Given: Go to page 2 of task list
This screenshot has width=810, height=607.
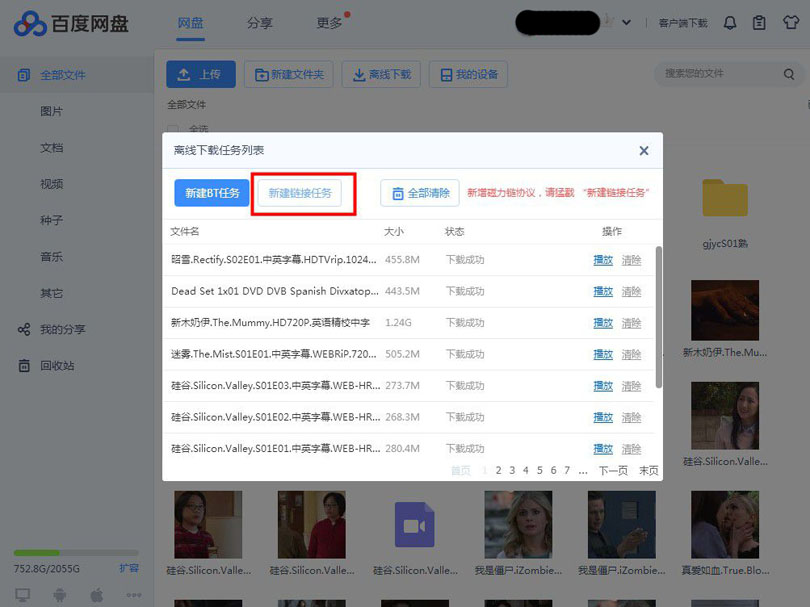Looking at the screenshot, I should 499,470.
